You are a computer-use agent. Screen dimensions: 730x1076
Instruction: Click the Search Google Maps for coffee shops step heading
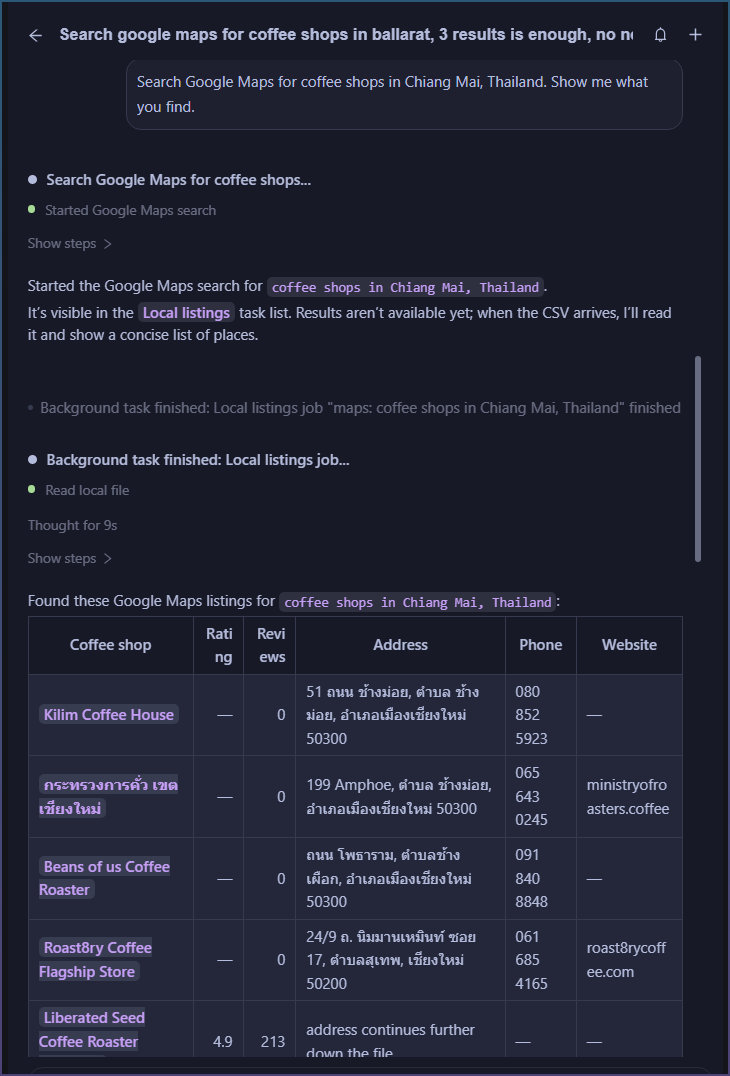click(178, 180)
